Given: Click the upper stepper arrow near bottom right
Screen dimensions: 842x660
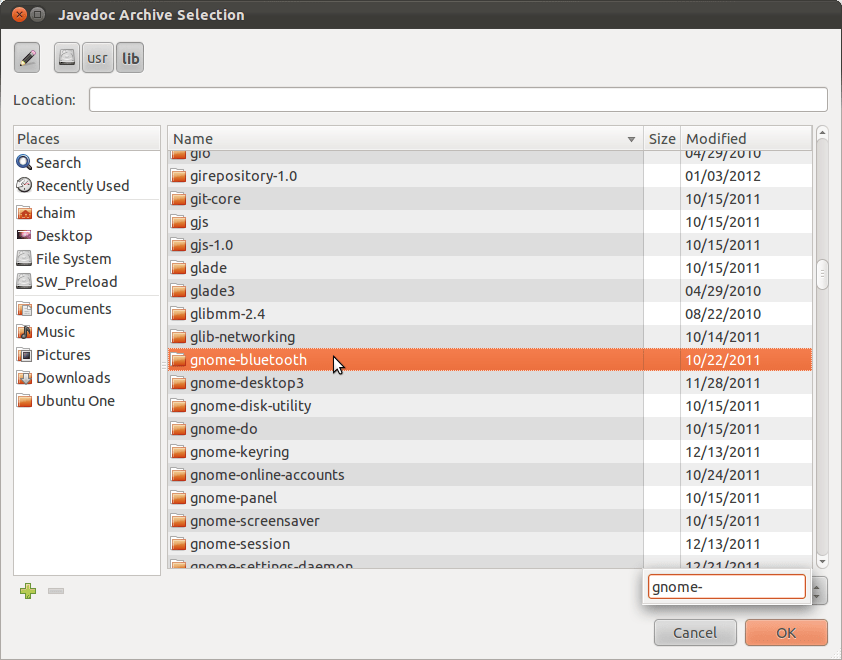Looking at the screenshot, I should (816, 587).
